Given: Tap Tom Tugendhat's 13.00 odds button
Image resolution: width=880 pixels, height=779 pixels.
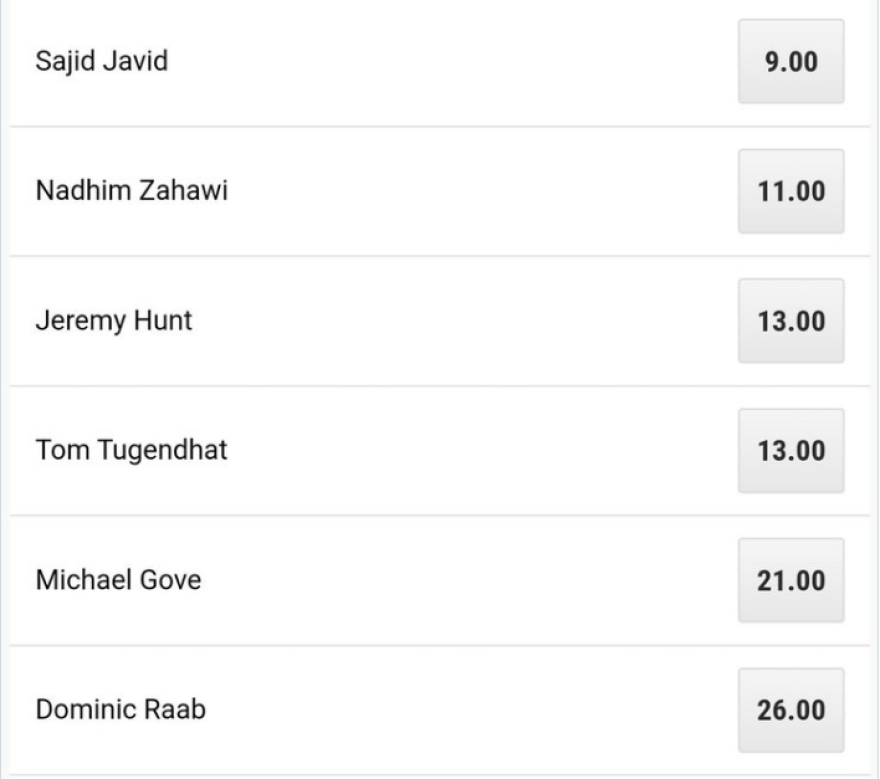Looking at the screenshot, I should pos(790,451).
